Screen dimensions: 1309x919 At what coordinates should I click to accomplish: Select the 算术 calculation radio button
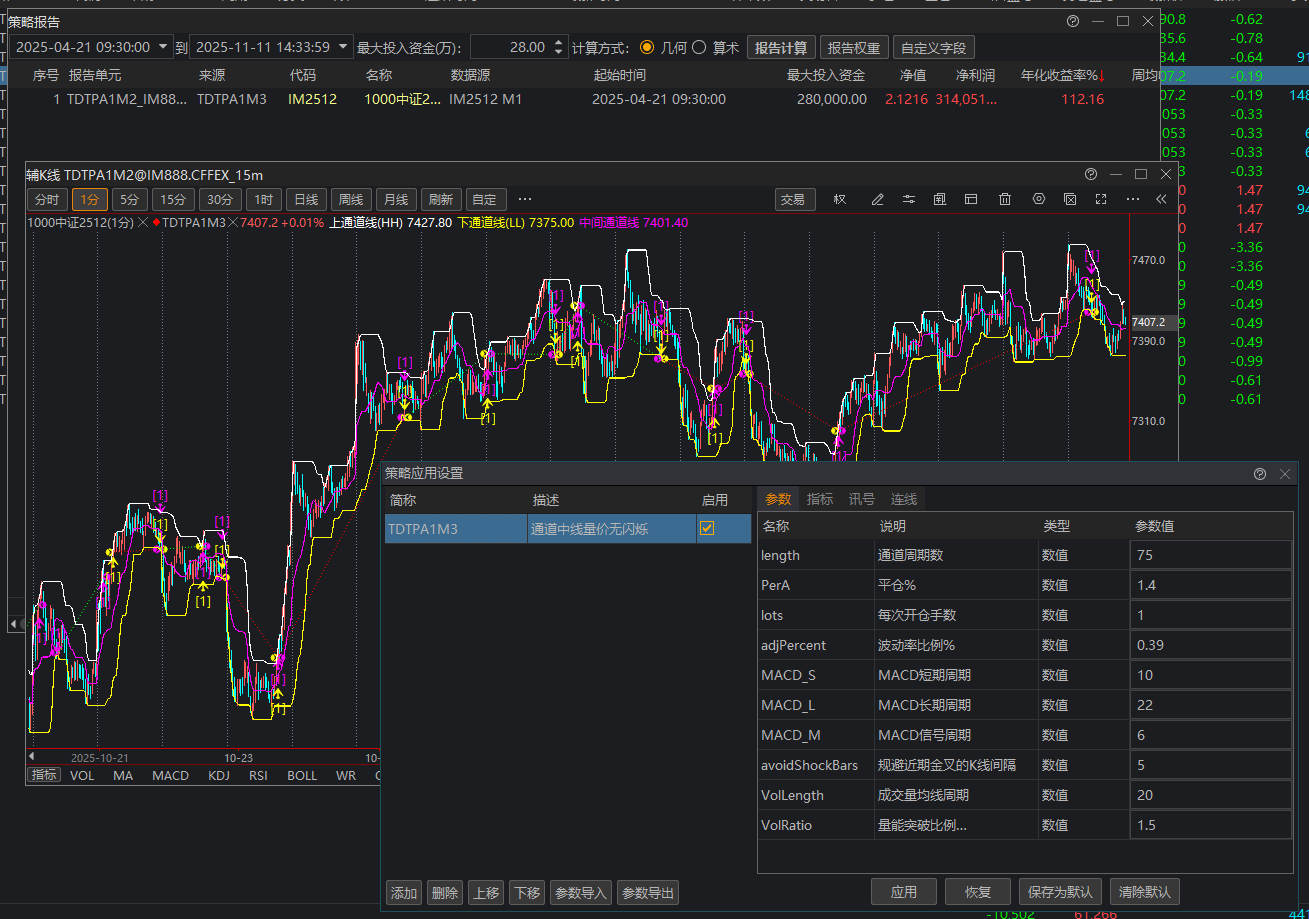[x=699, y=47]
